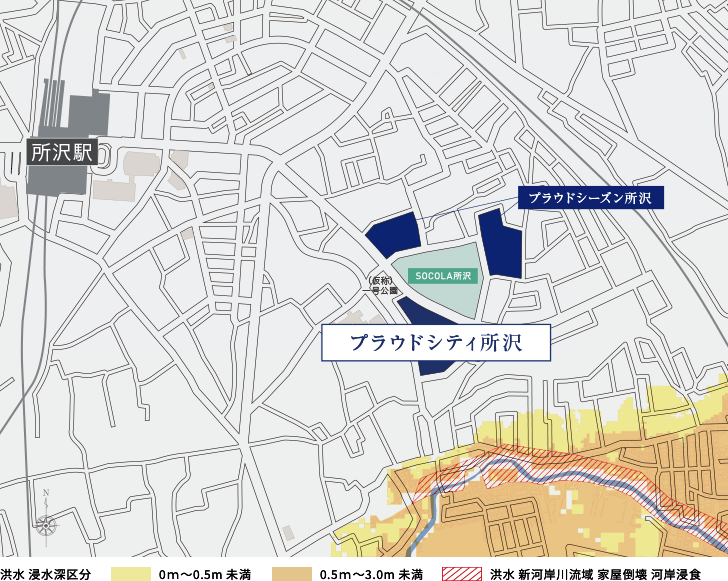
Task: Click the SOCOLA所沢 green label
Action: point(442,276)
